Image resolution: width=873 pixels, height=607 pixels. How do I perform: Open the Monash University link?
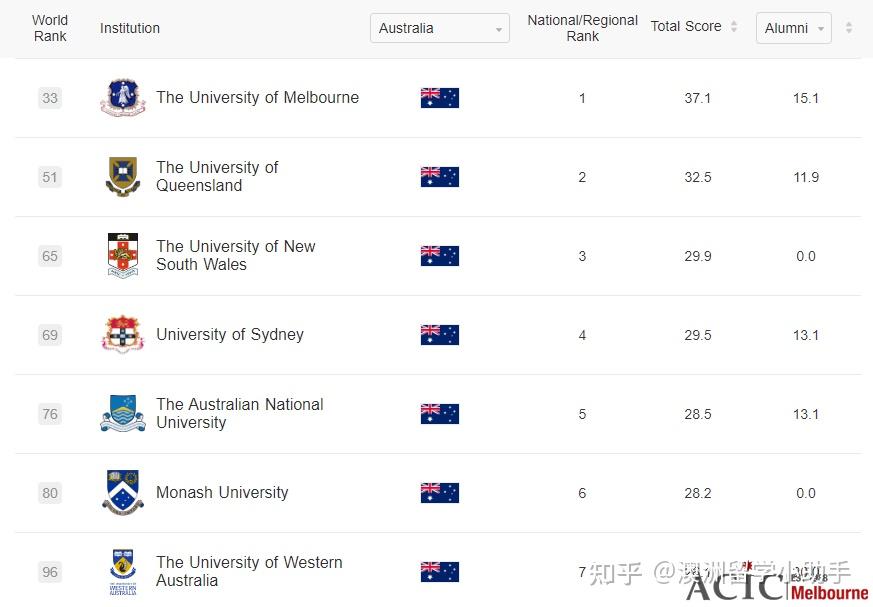[222, 493]
